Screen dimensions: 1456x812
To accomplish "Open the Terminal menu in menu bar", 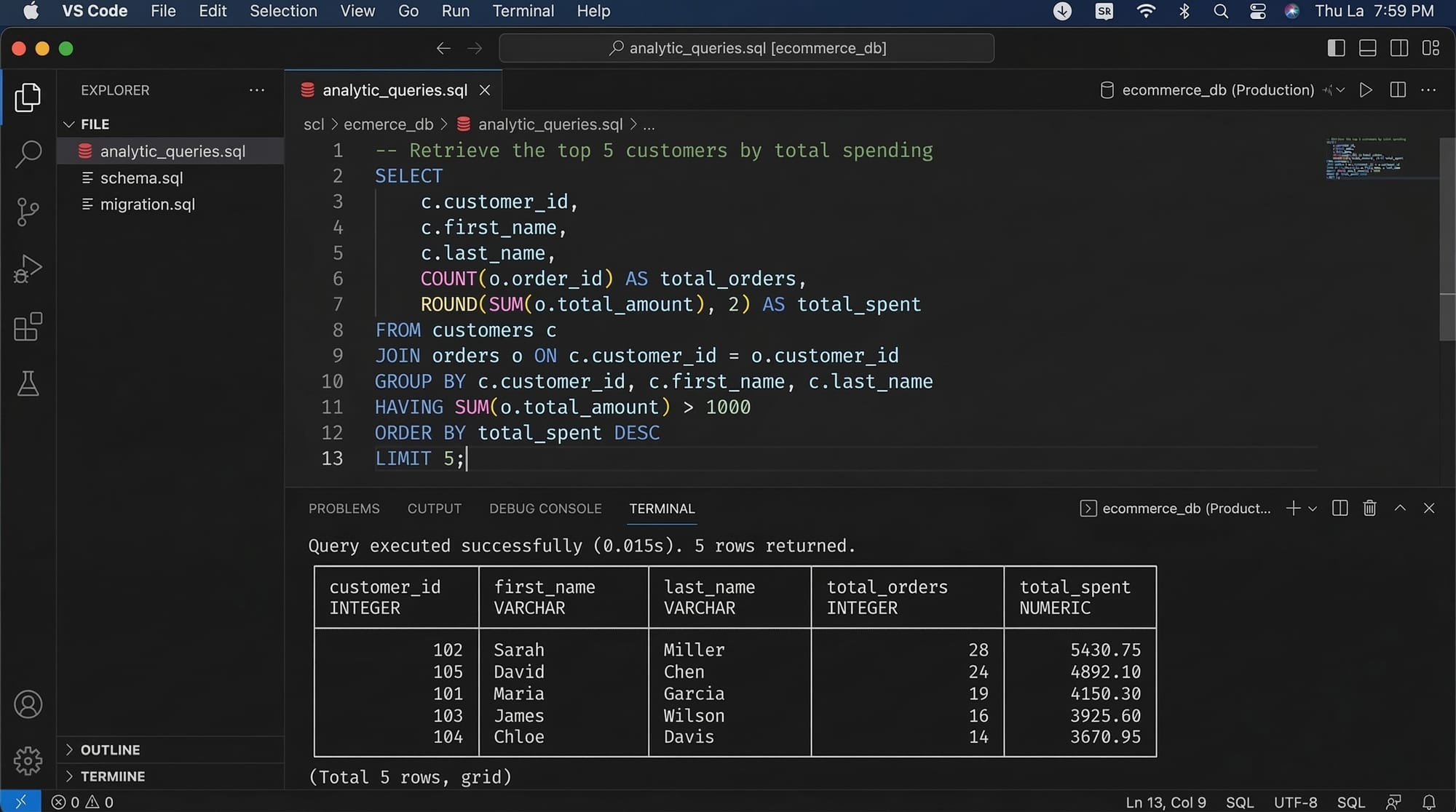I will (x=523, y=11).
